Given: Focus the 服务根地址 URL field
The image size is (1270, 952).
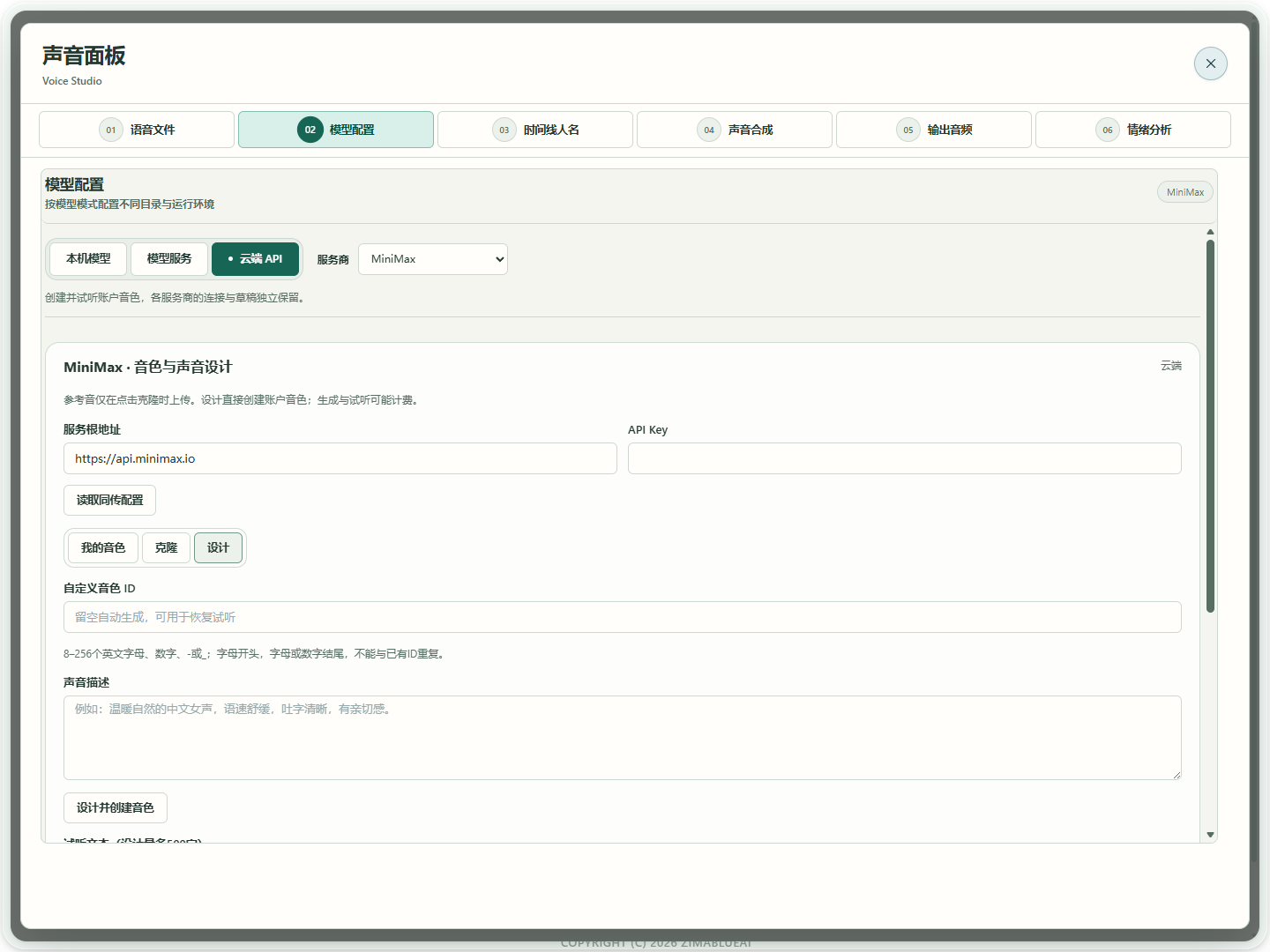Looking at the screenshot, I should (340, 458).
